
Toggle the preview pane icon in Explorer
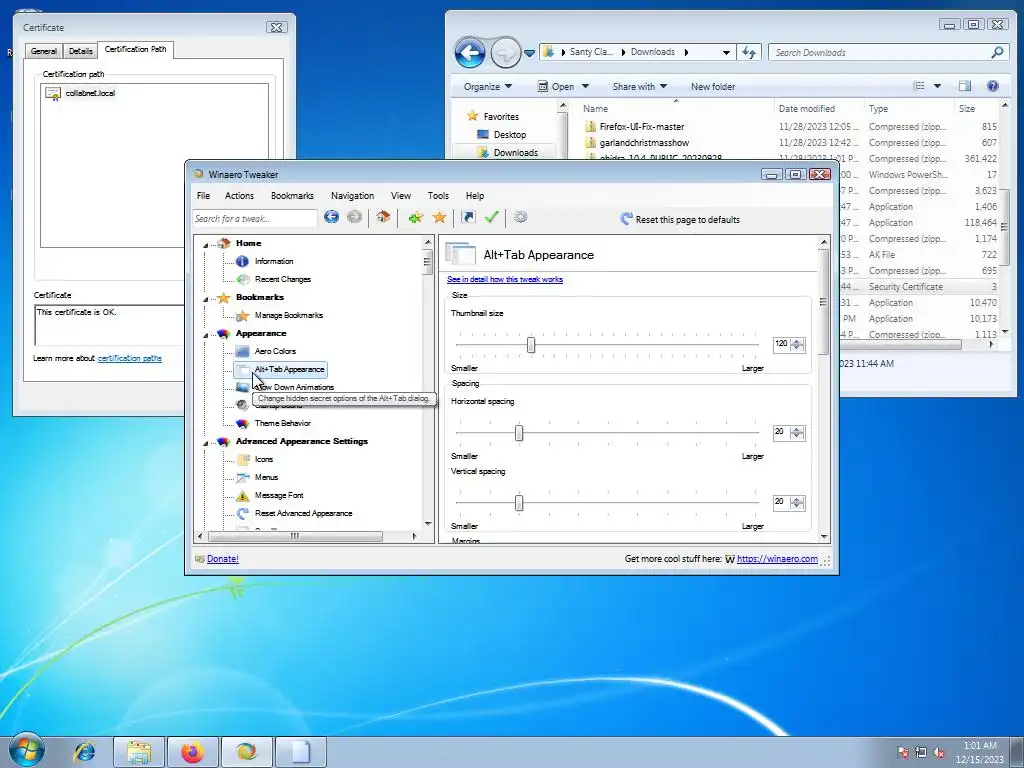pos(965,86)
